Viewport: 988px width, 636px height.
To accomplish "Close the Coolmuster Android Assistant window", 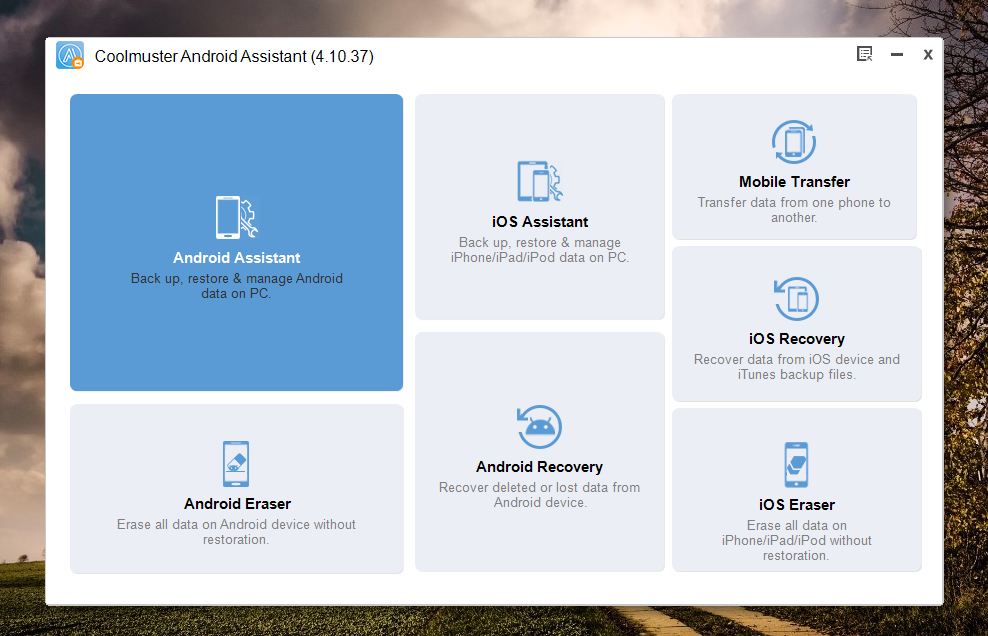I will pyautogui.click(x=928, y=55).
